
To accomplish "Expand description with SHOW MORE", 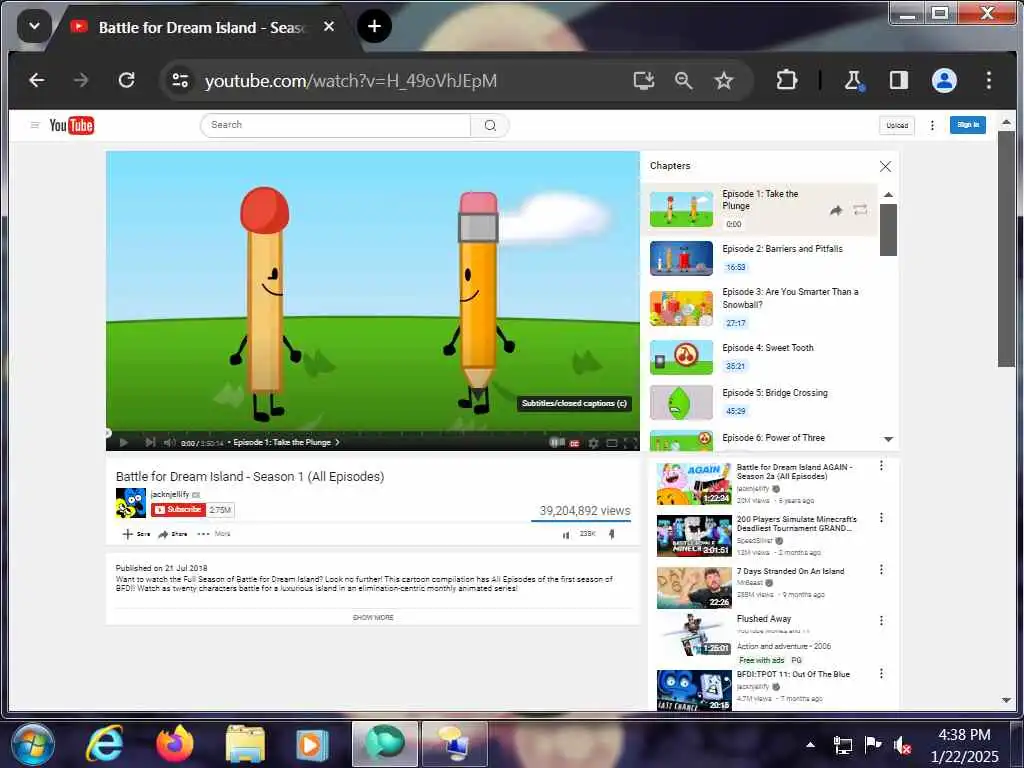I will pos(373,617).
